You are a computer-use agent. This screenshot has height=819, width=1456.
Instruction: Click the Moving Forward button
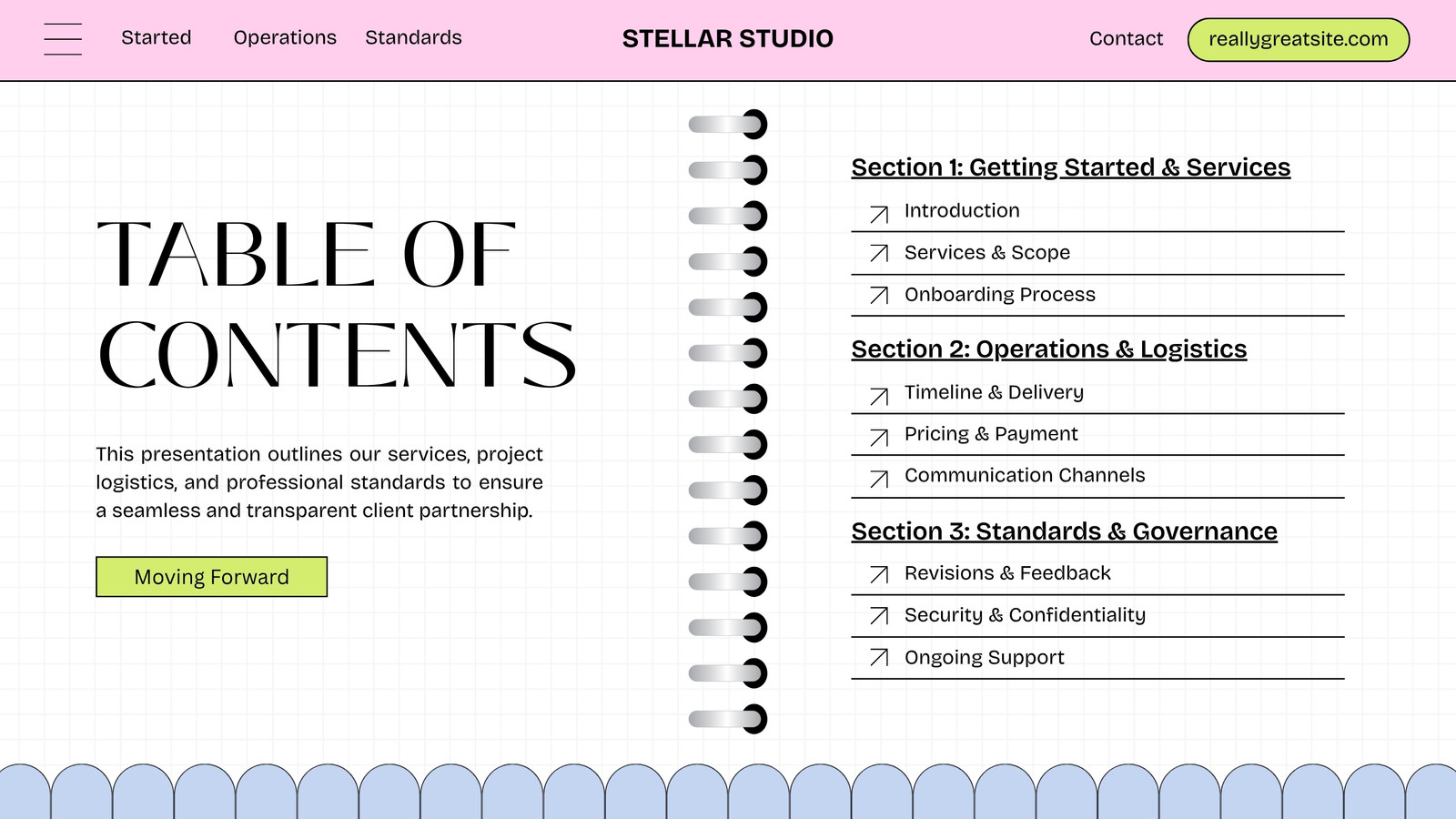pos(211,577)
